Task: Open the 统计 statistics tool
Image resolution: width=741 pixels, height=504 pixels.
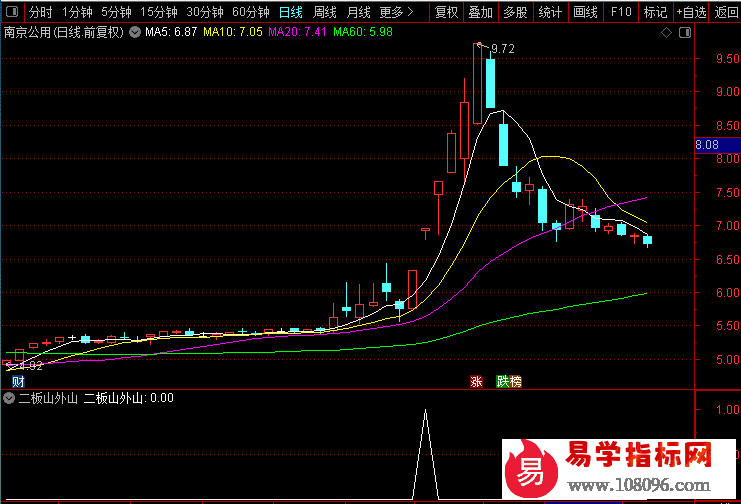Action: [x=550, y=12]
